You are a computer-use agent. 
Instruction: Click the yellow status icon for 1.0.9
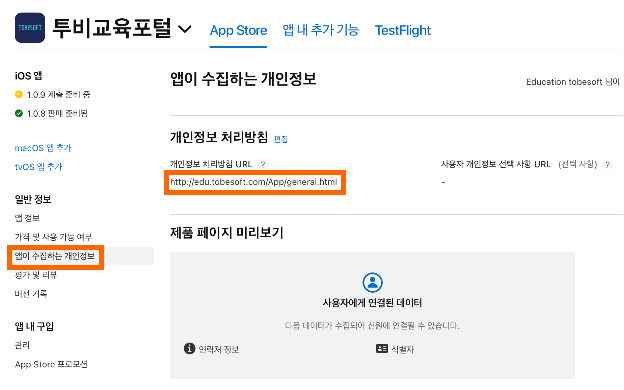pyautogui.click(x=19, y=94)
